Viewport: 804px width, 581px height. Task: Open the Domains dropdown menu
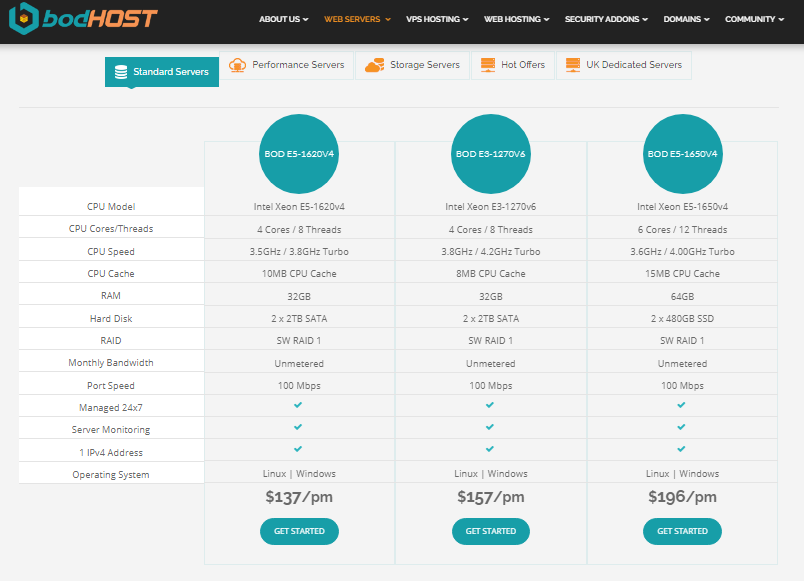point(686,19)
